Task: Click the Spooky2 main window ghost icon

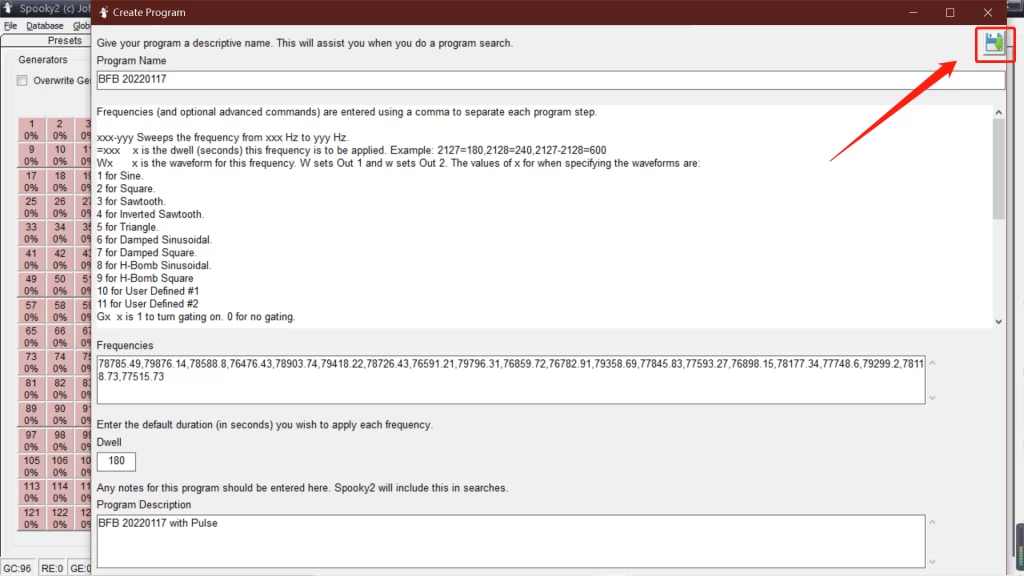Action: click(x=8, y=9)
